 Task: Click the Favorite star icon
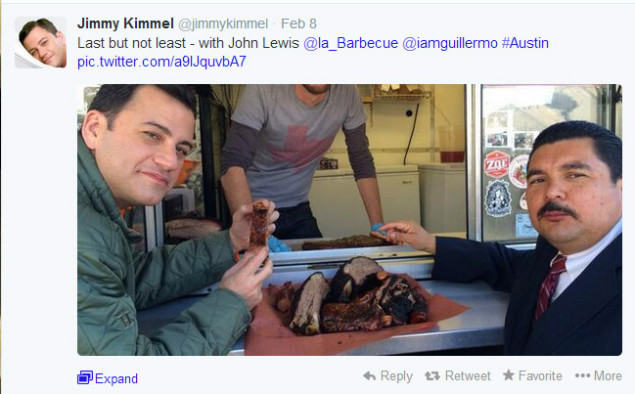(508, 375)
